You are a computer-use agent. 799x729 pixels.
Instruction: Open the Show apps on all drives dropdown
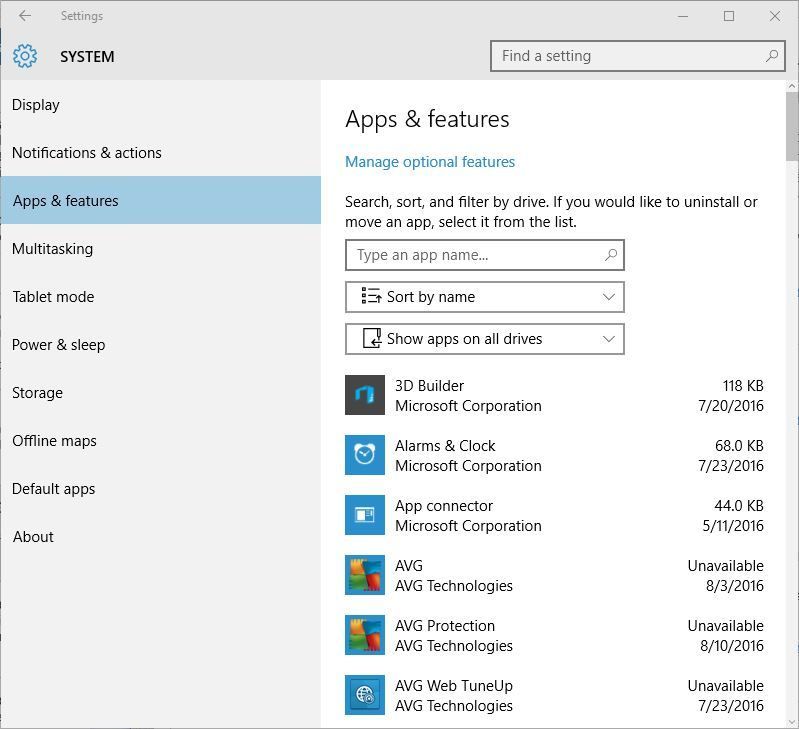[485, 339]
